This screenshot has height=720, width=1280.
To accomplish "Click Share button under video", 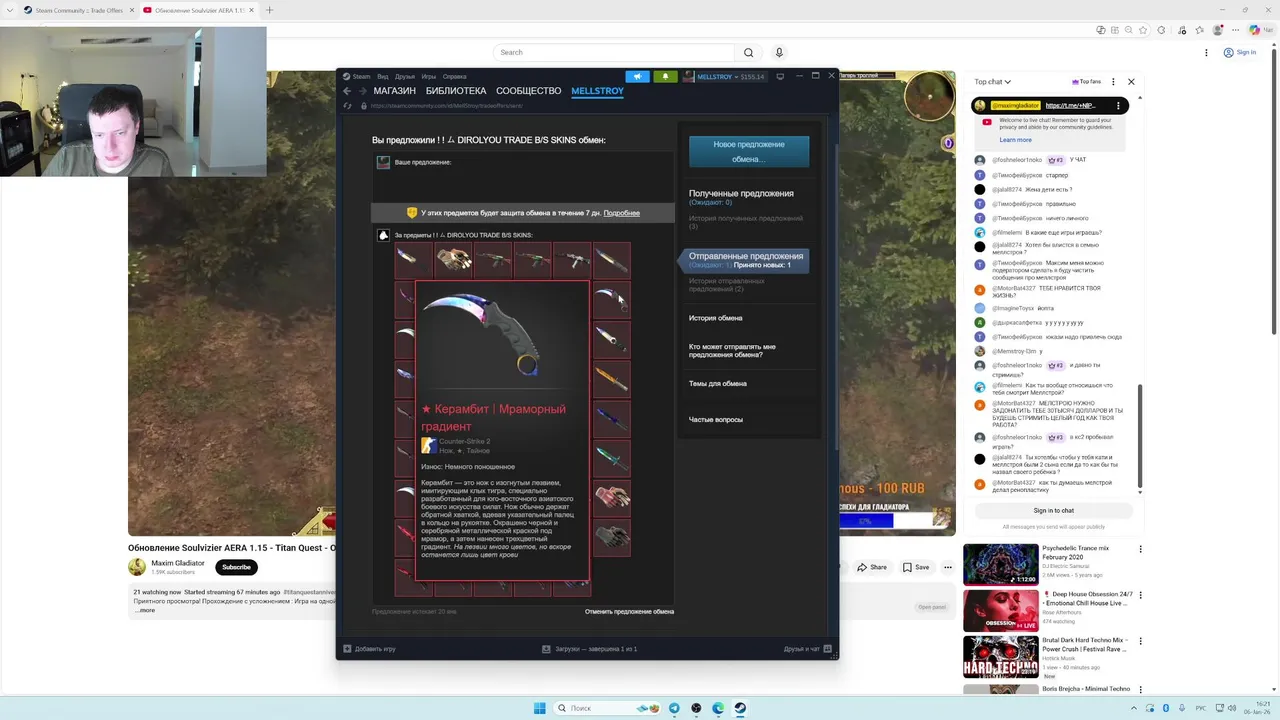I will (872, 567).
